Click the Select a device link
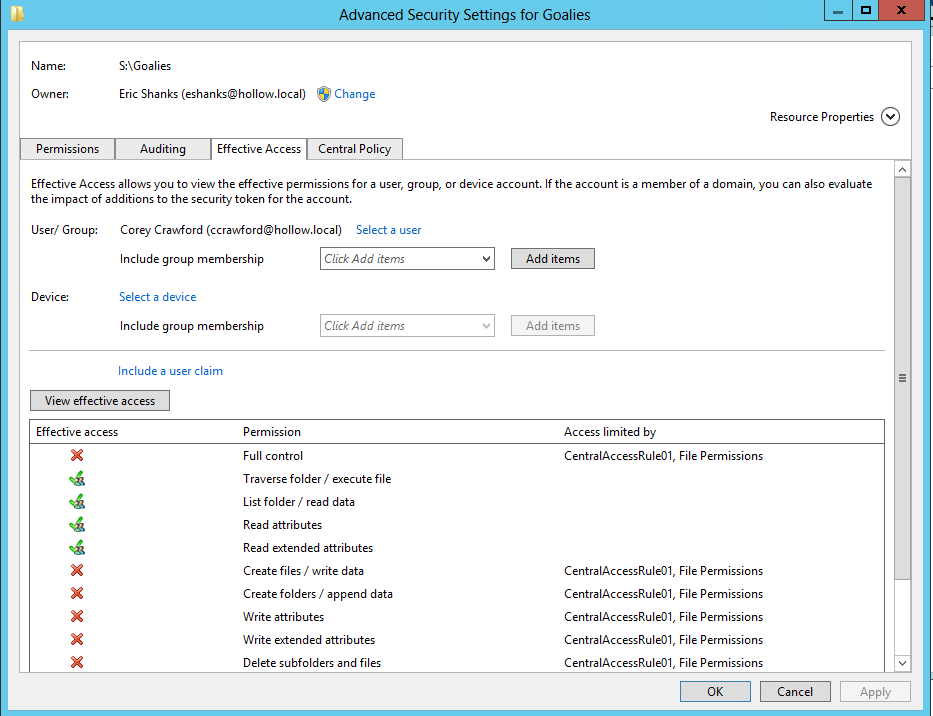This screenshot has width=933, height=716. coord(157,297)
